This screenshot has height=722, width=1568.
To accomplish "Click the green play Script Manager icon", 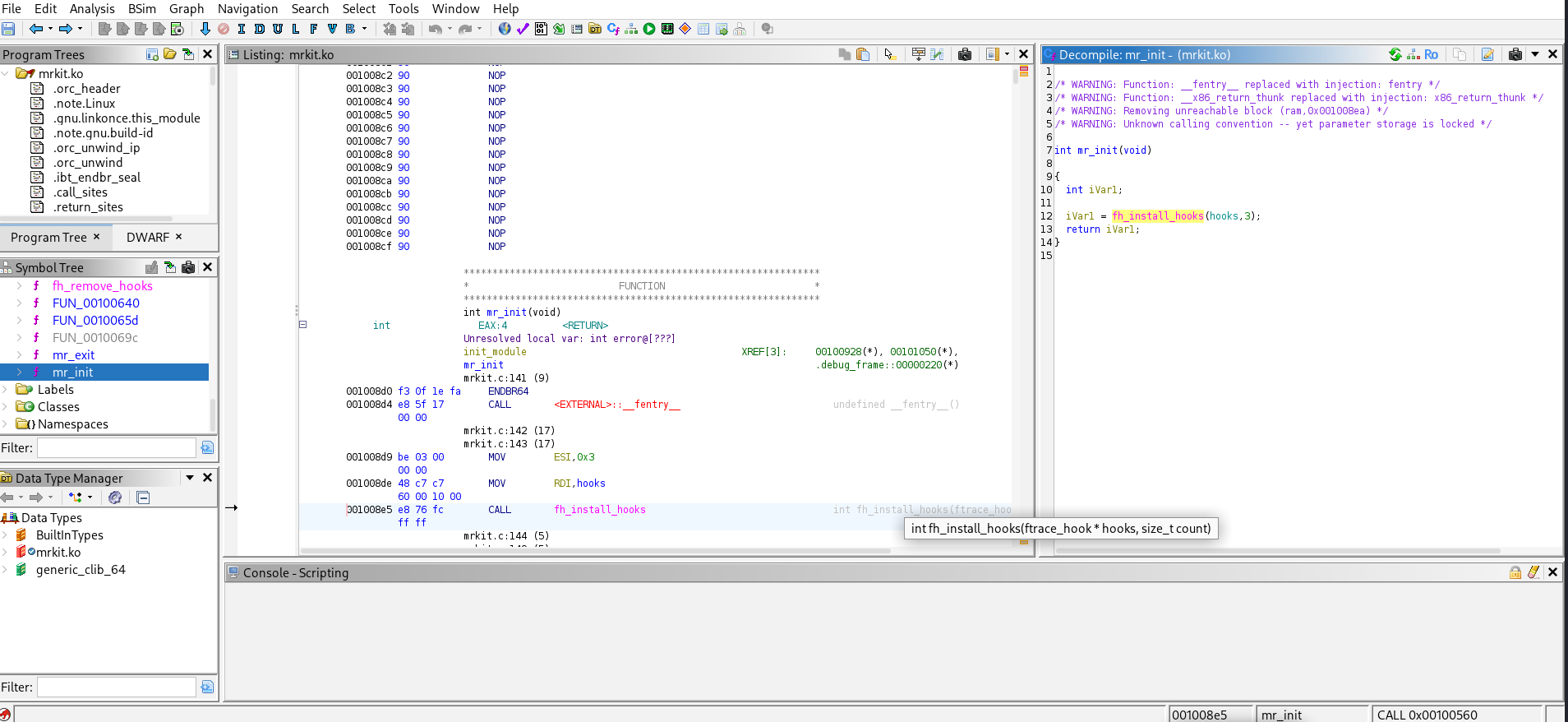I will pos(649,29).
